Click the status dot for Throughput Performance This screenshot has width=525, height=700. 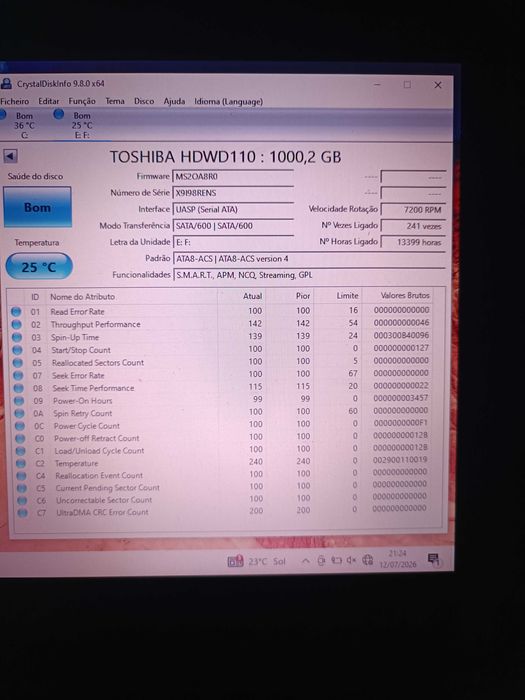click(x=17, y=325)
